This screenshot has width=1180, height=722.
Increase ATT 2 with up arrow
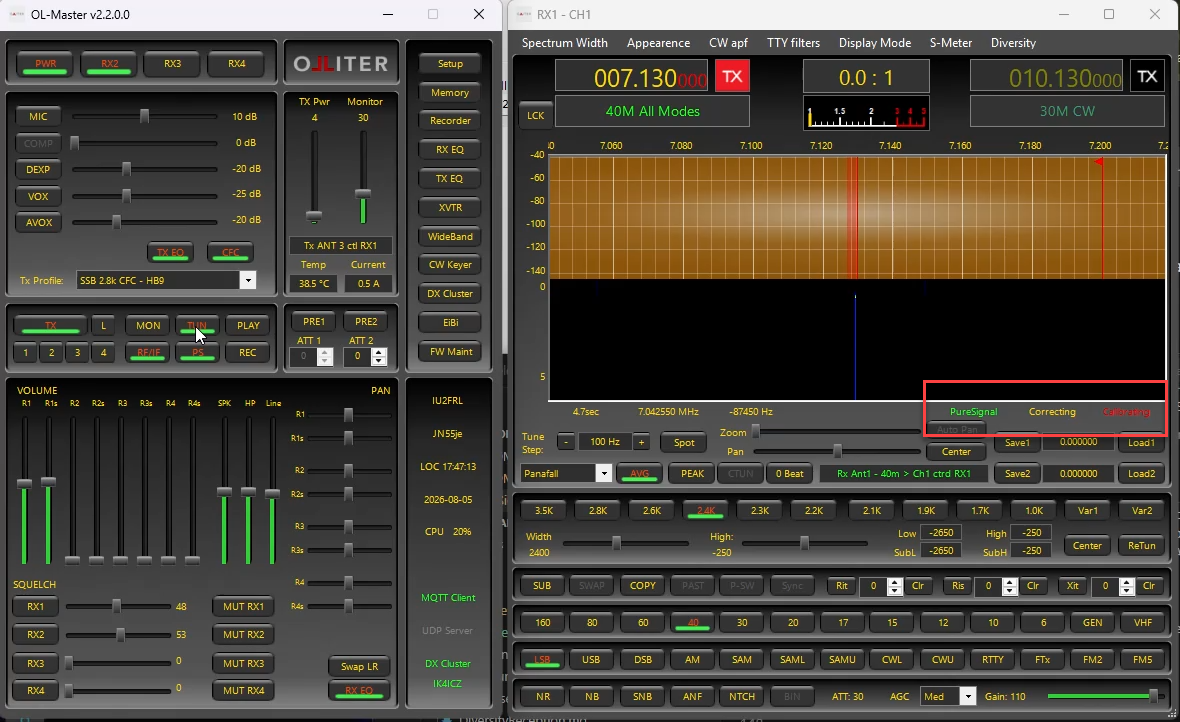point(379,352)
